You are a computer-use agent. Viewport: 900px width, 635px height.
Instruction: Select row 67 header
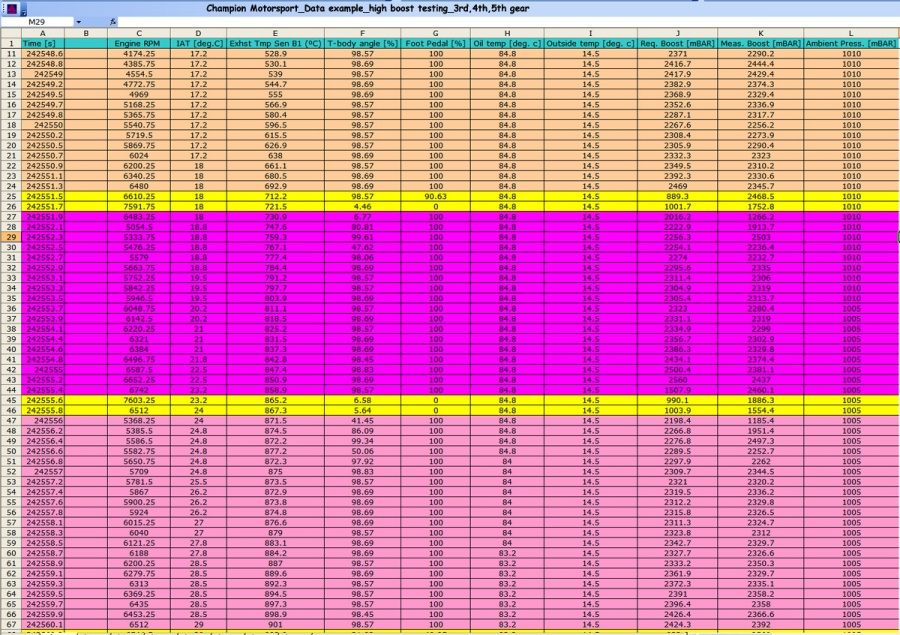click(11, 625)
